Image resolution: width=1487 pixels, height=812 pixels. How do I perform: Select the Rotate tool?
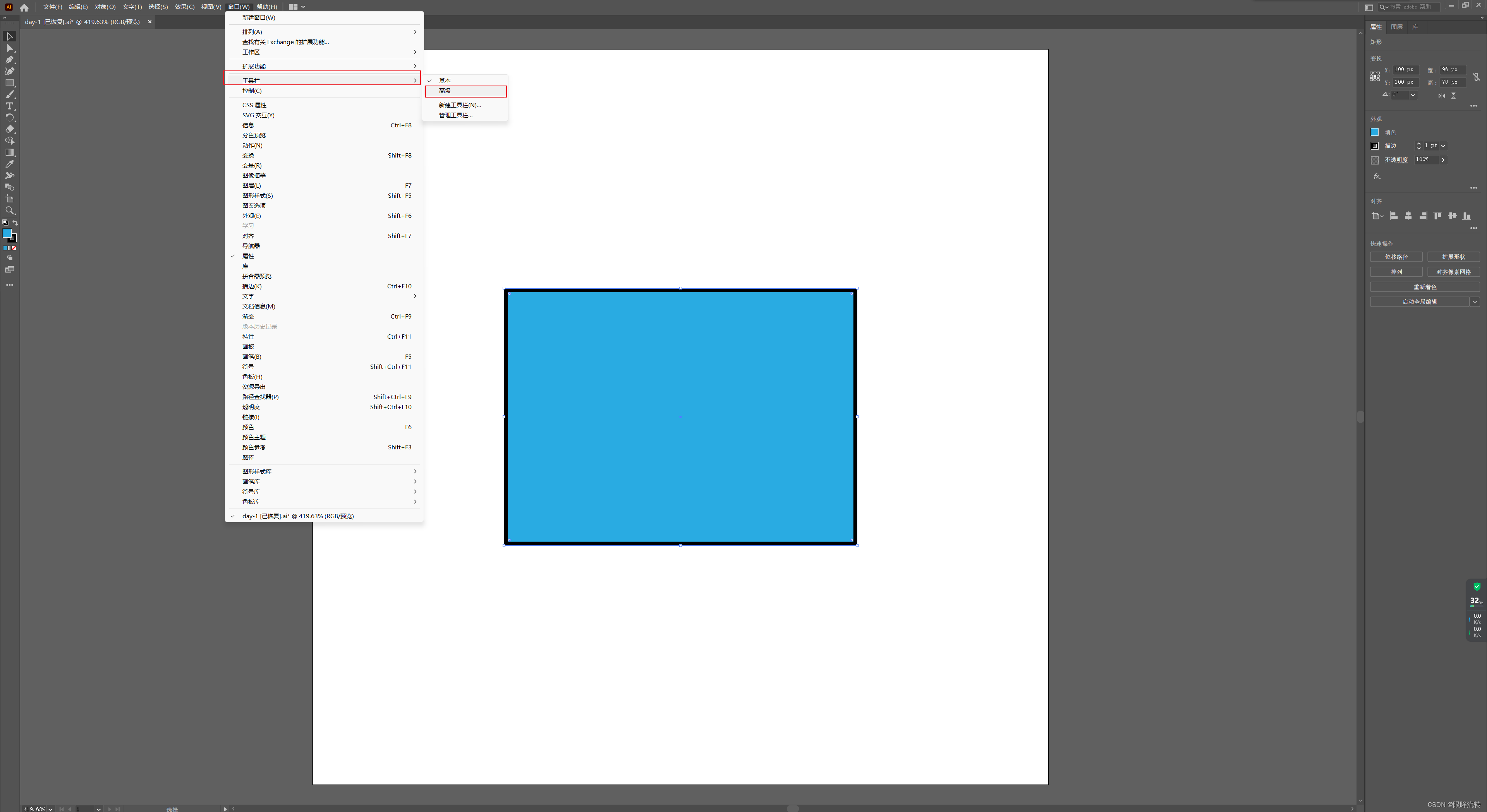pos(10,117)
